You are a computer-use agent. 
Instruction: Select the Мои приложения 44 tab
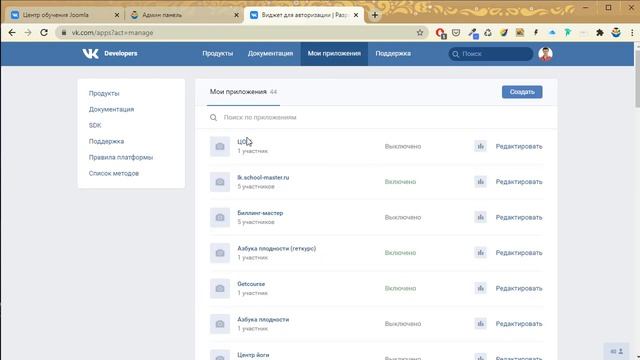(243, 92)
